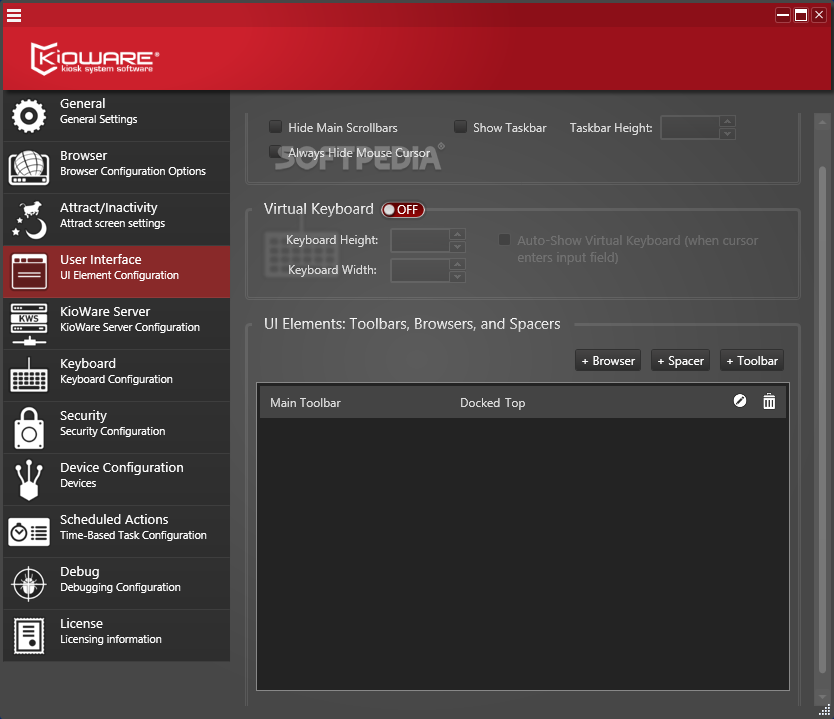Screen dimensions: 834x719
Task: Click the Scheduled Actions clock icon
Action: click(29, 532)
